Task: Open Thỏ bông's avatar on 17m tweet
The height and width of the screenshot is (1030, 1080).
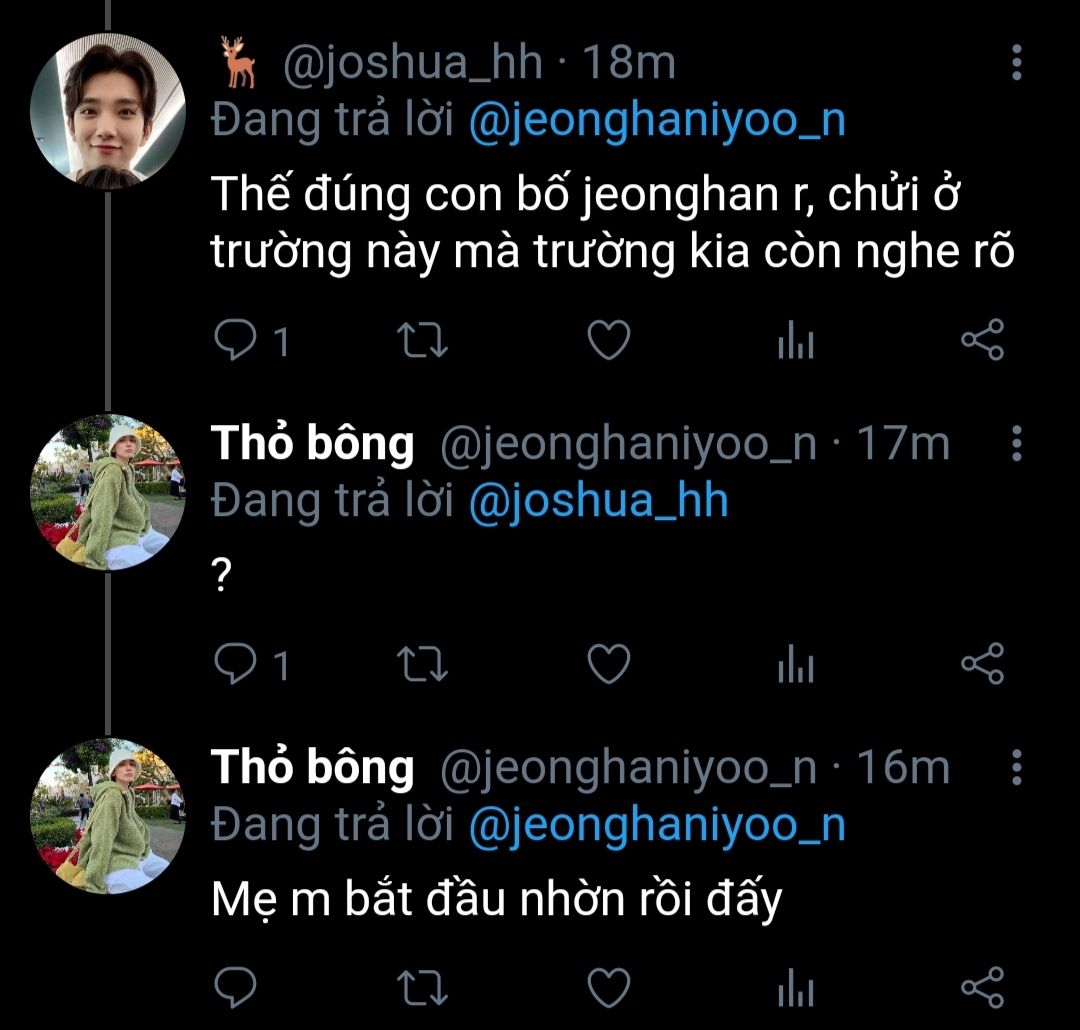Action: 108,492
